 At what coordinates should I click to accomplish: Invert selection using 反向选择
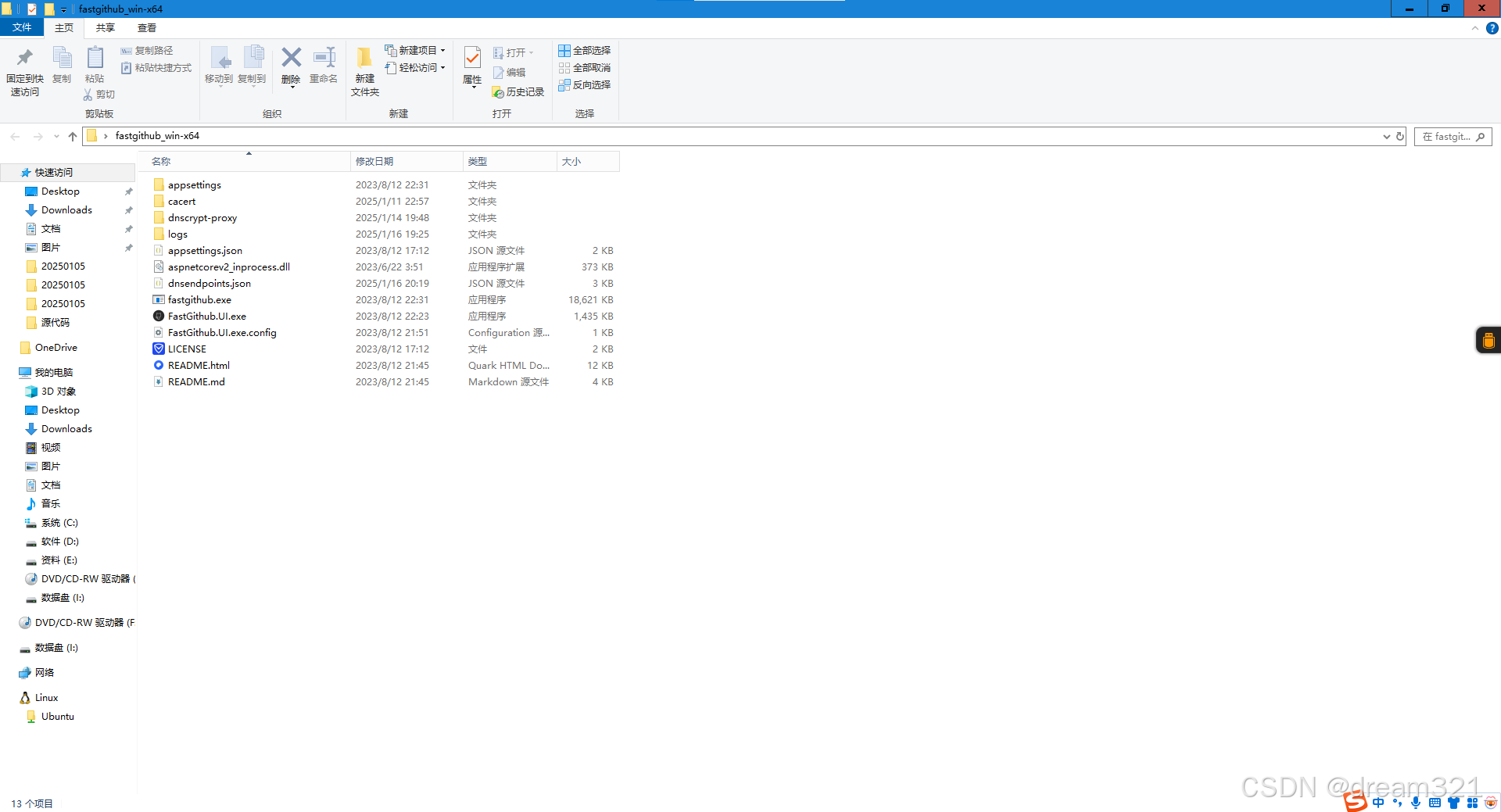point(585,84)
